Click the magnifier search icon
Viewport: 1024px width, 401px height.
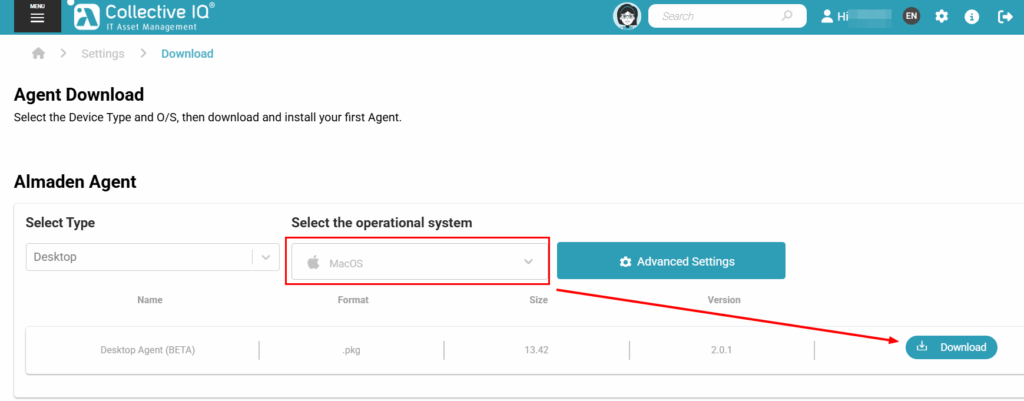click(787, 16)
